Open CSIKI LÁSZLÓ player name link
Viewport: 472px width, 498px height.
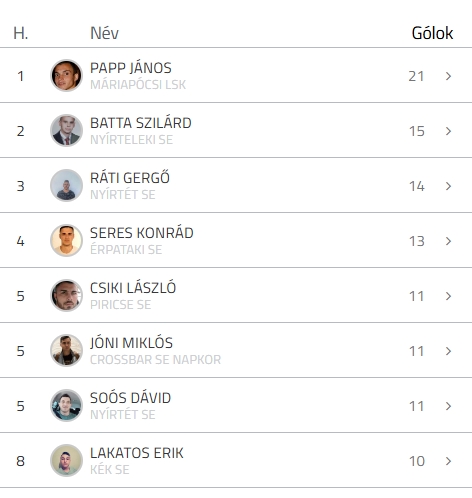click(x=133, y=288)
